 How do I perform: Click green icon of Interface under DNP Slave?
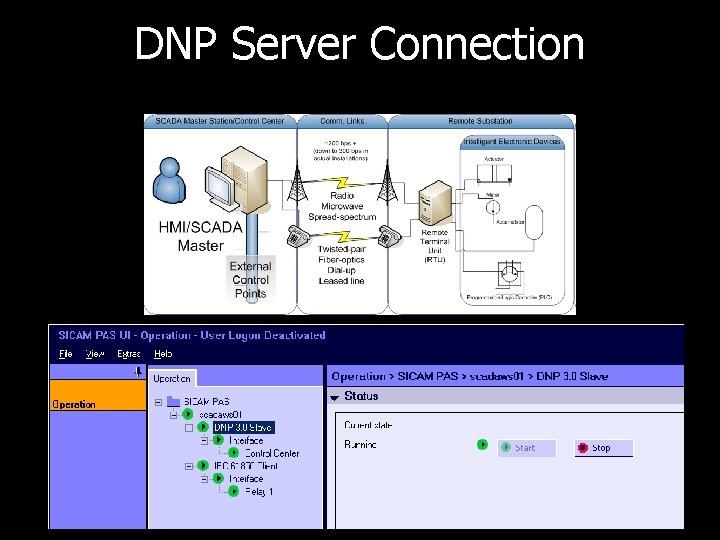click(x=219, y=440)
